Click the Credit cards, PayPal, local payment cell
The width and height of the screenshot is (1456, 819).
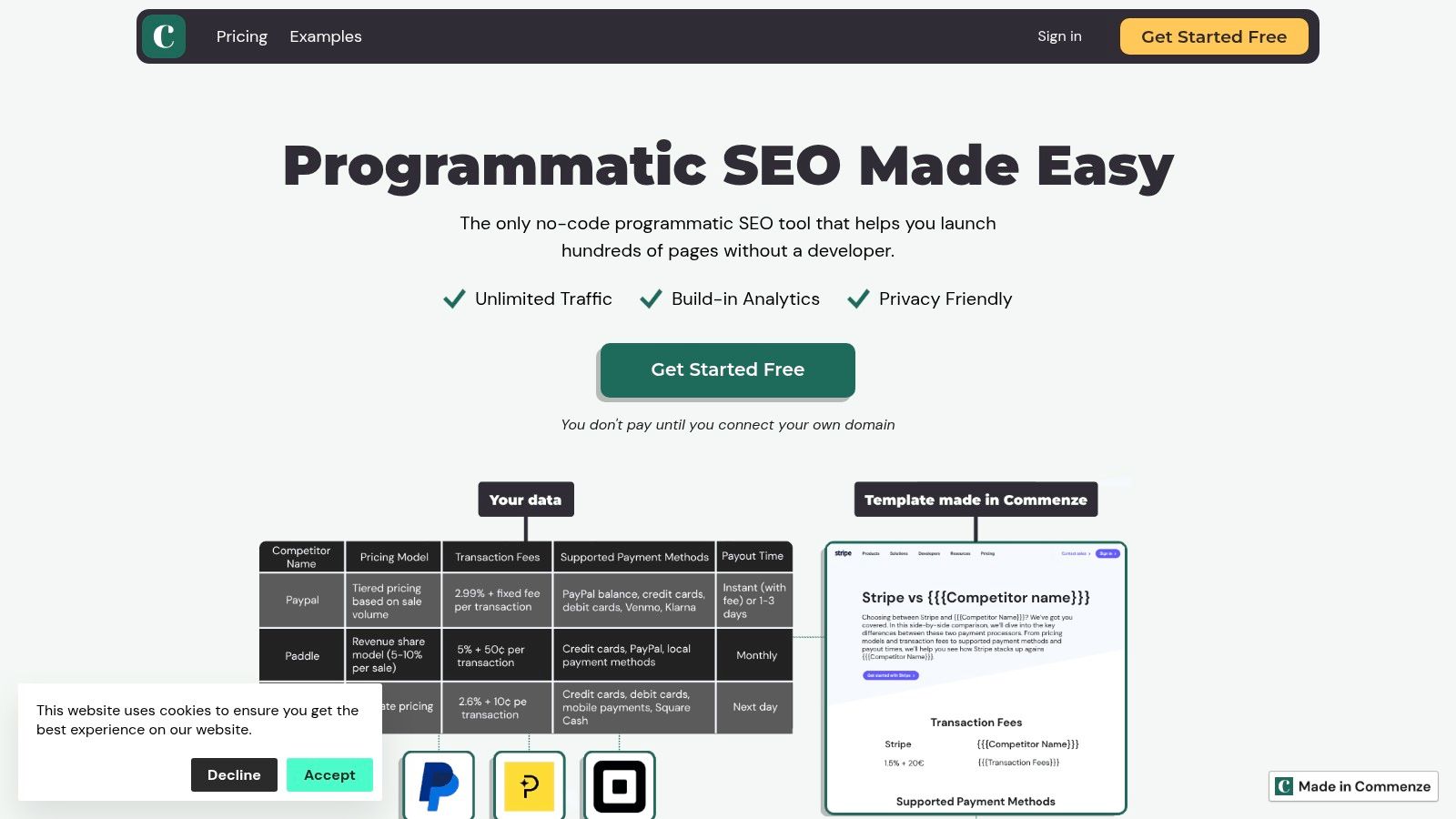(x=634, y=655)
